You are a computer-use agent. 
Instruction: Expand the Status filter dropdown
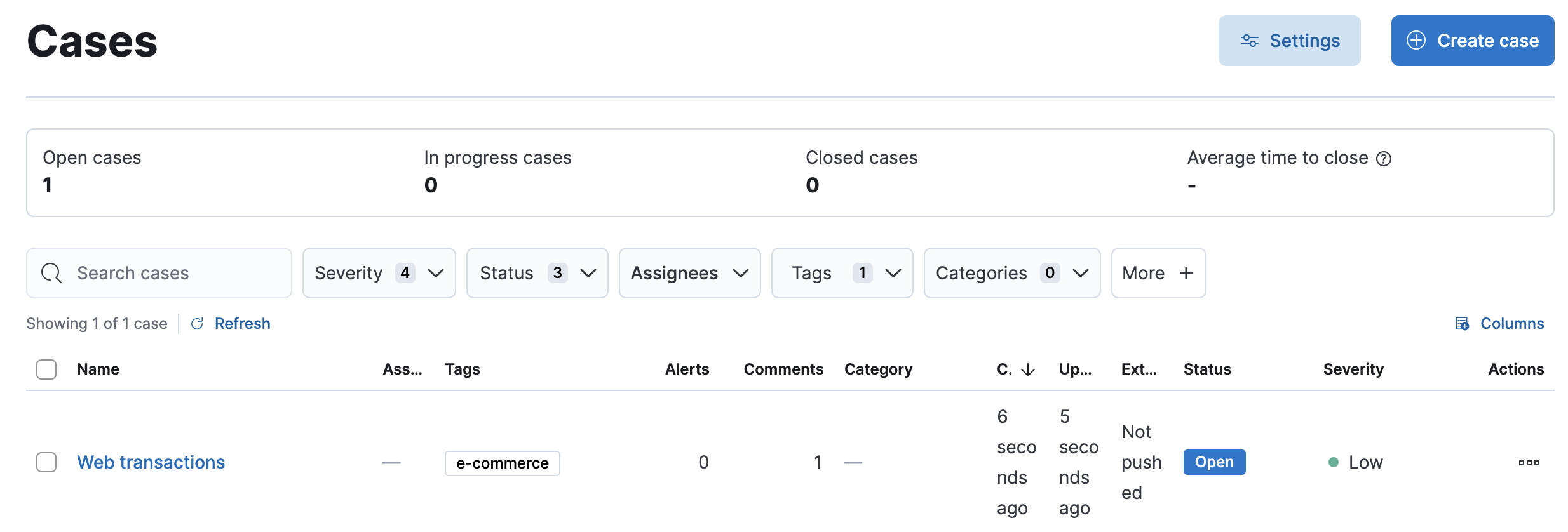[x=537, y=273]
